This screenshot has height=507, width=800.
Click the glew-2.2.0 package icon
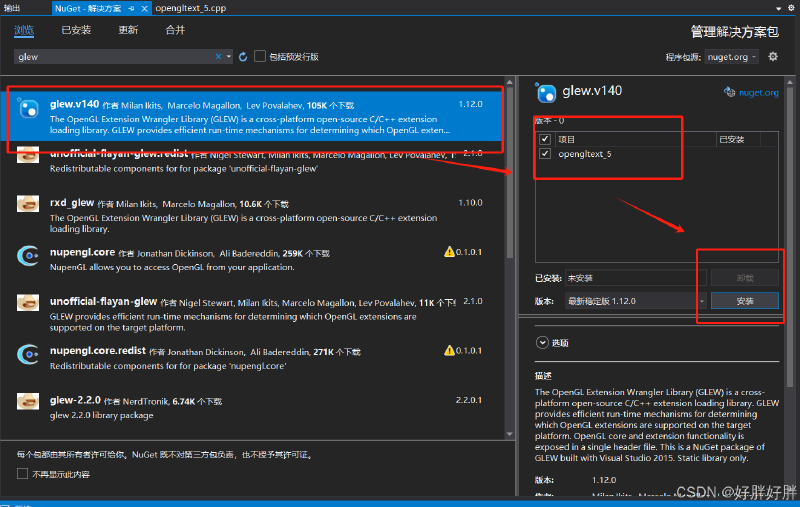[28, 401]
